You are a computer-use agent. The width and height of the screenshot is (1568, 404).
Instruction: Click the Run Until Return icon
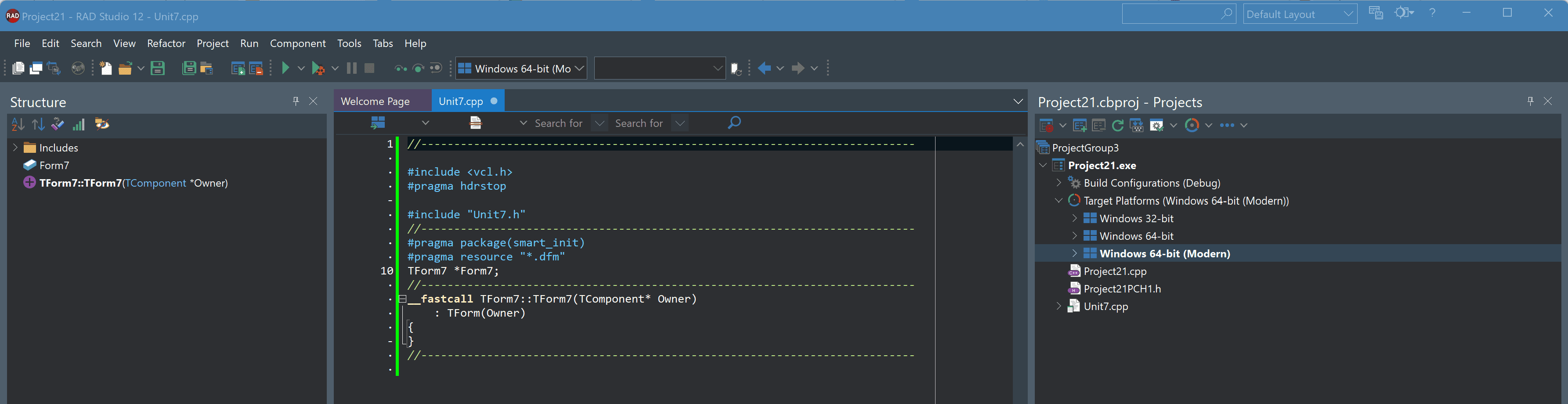pos(436,68)
